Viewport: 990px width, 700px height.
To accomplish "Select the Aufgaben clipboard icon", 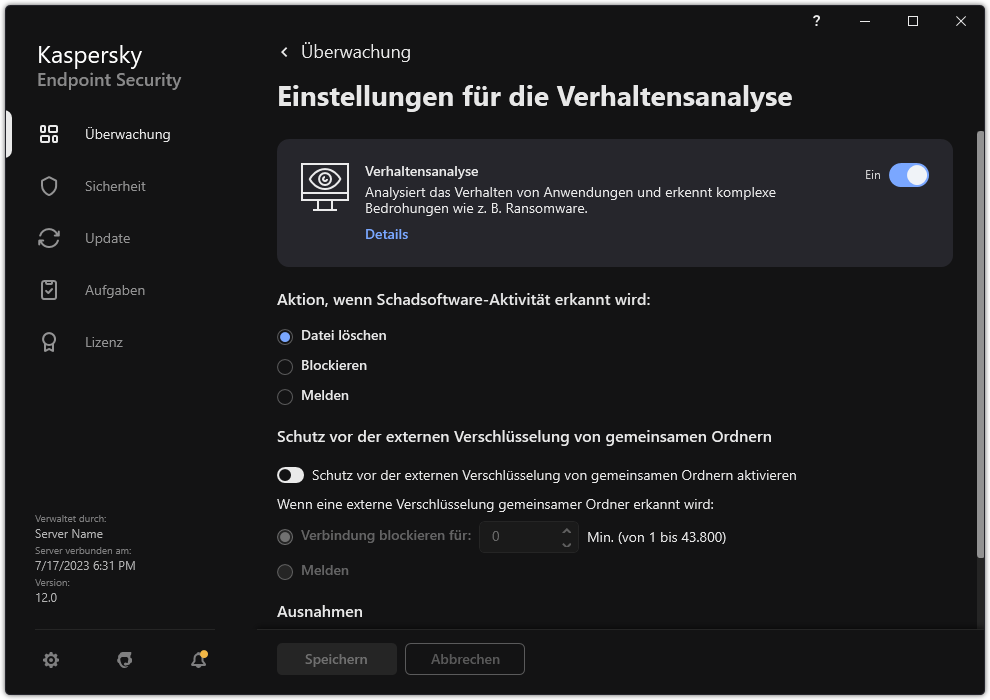I will 49,290.
